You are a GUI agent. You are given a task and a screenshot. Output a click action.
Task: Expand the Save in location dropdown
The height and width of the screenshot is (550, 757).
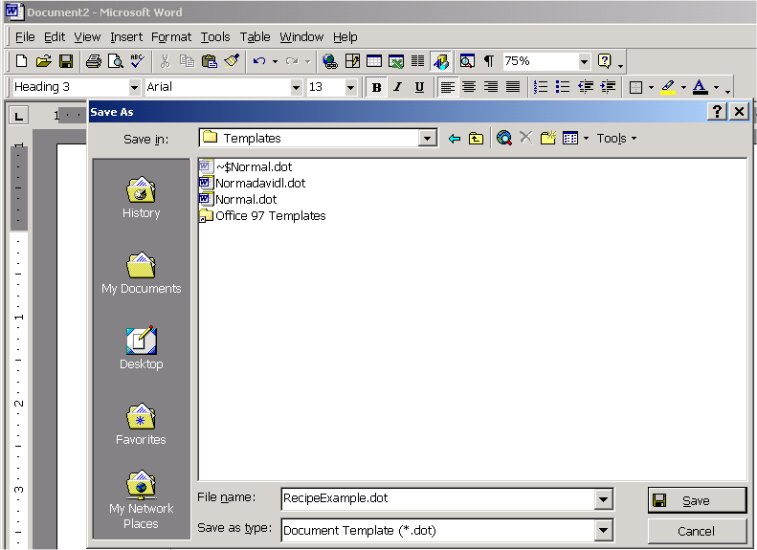tap(428, 139)
